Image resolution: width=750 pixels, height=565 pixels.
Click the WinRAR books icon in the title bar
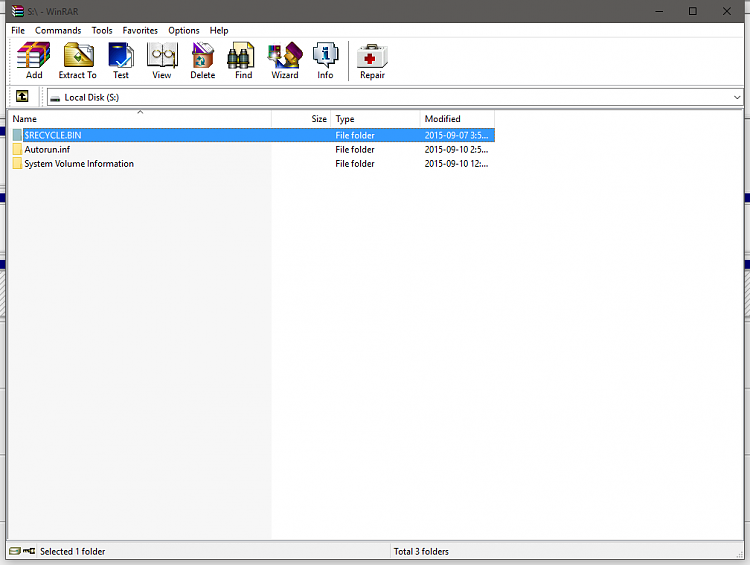[x=17, y=11]
